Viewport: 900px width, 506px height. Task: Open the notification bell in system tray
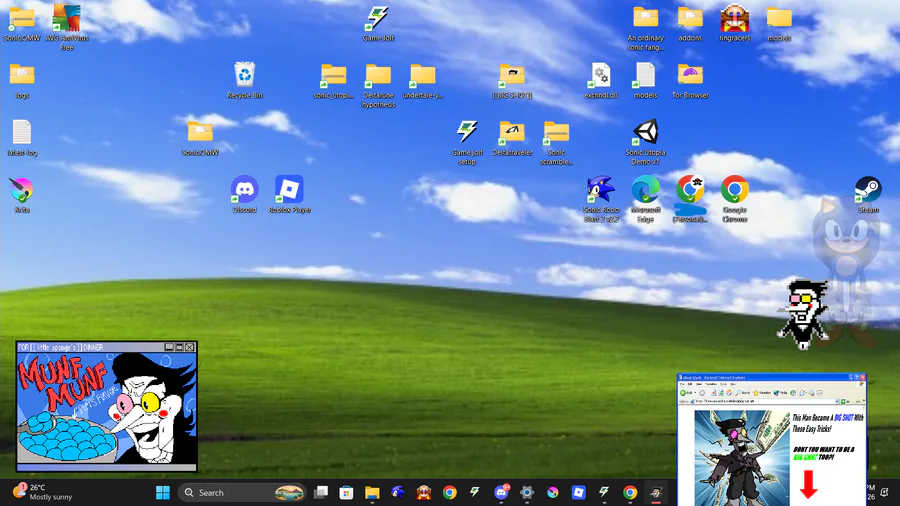[885, 492]
